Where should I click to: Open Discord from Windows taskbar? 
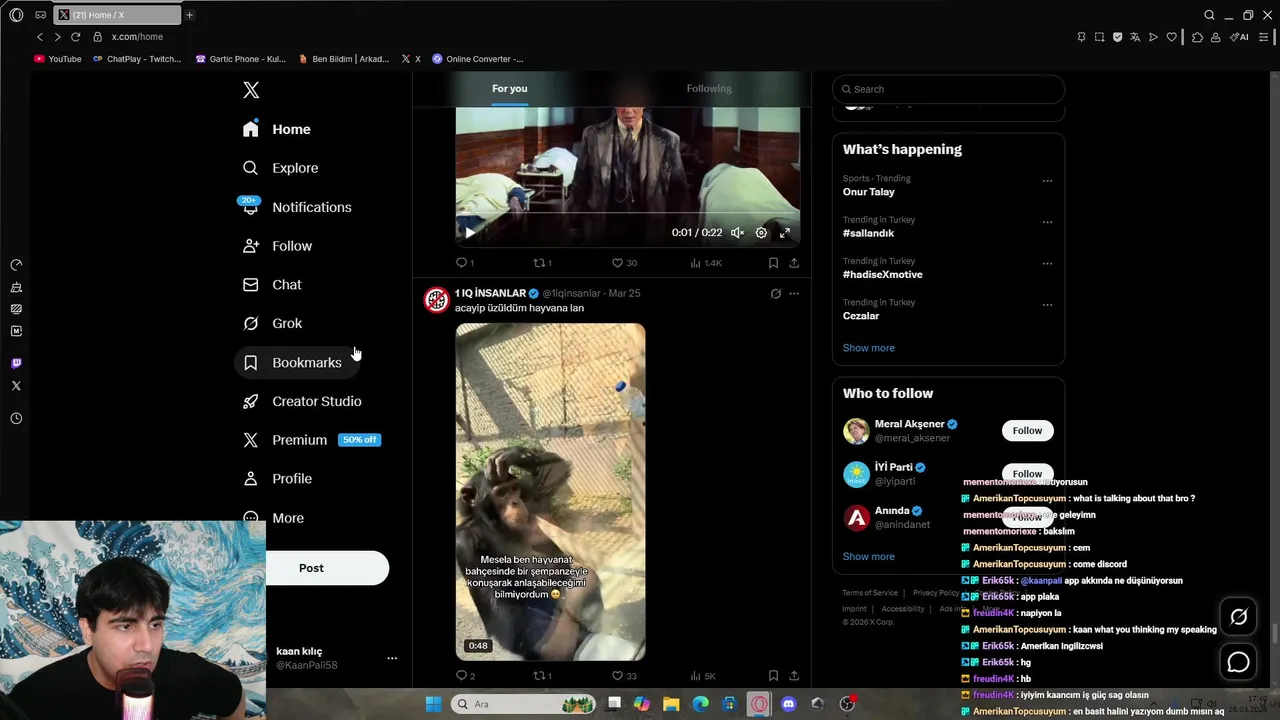[789, 704]
